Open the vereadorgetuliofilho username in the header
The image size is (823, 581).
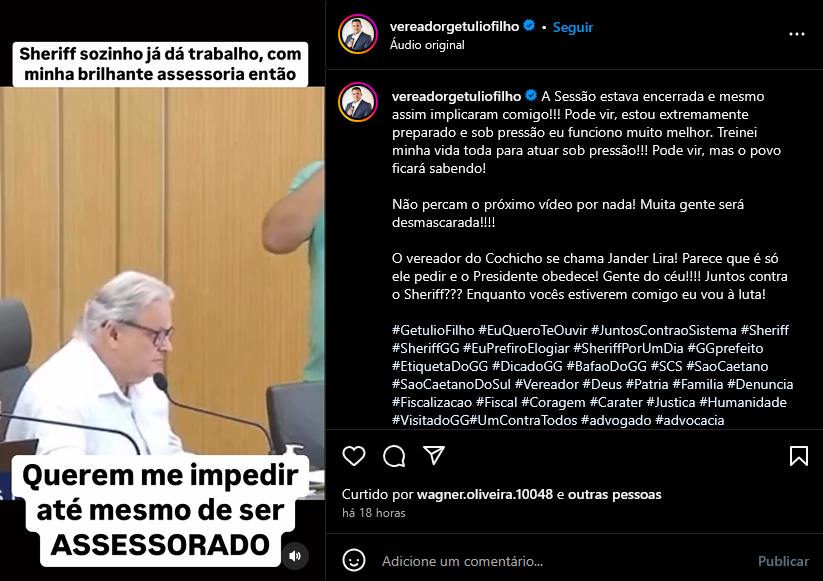[455, 26]
